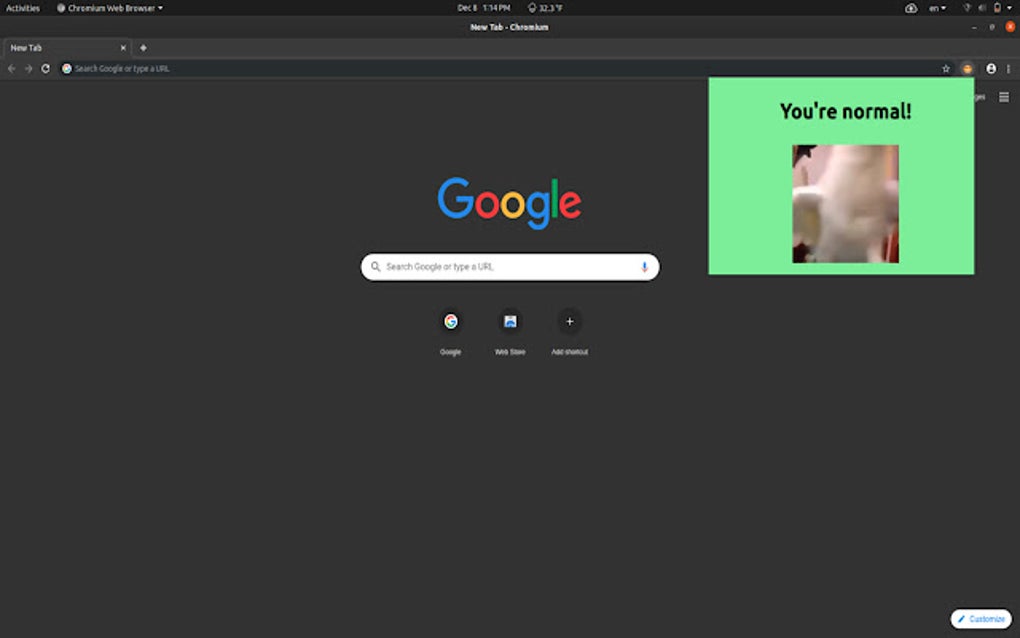
Task: Open the Chromium profile avatar icon
Action: (989, 68)
